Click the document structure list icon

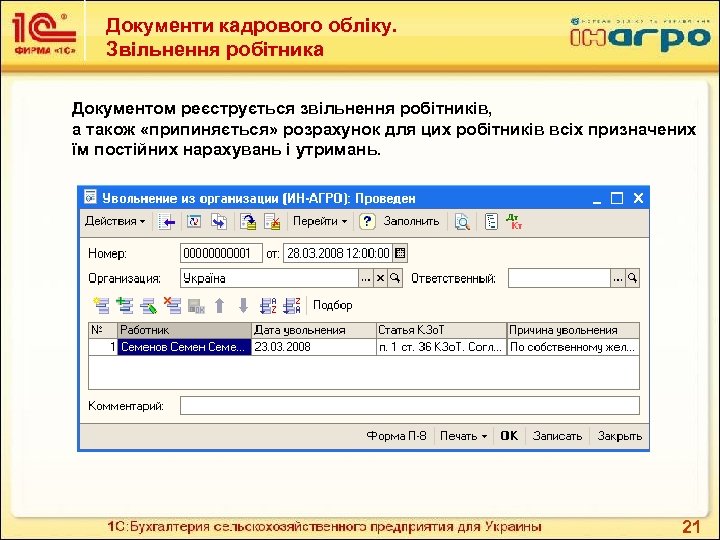coord(491,222)
